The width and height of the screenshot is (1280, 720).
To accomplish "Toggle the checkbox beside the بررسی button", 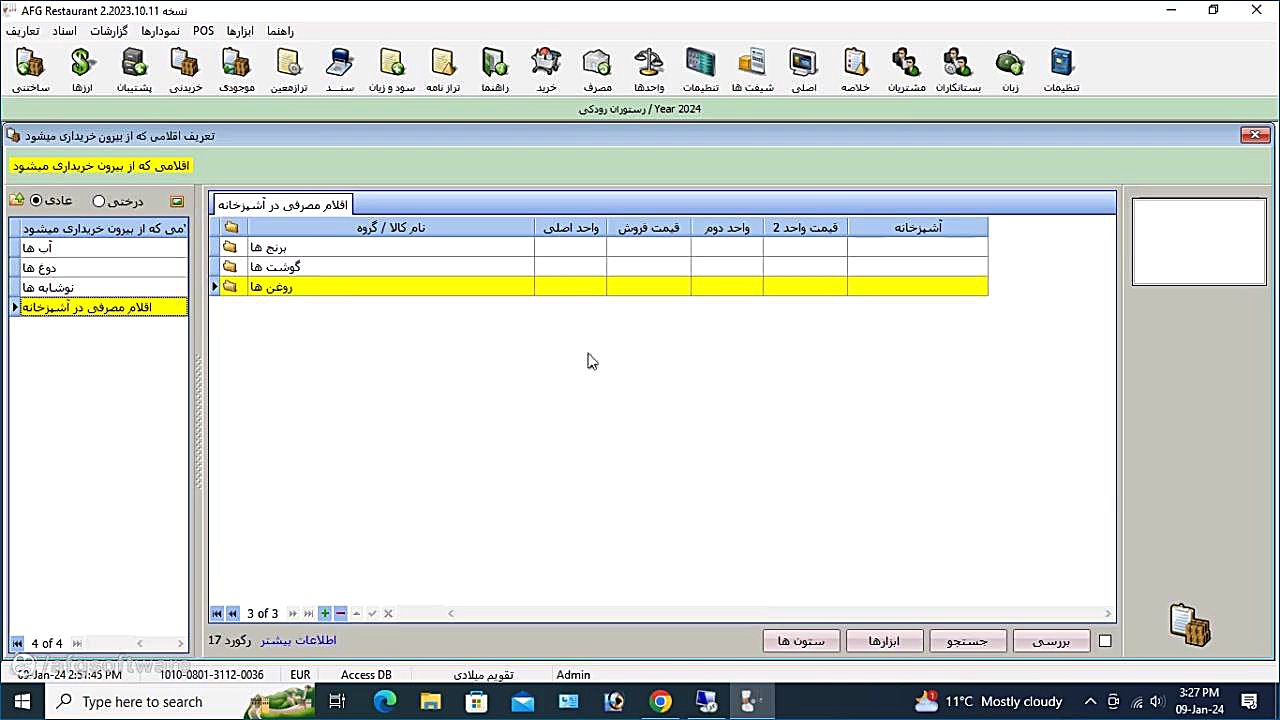I will [x=1105, y=641].
